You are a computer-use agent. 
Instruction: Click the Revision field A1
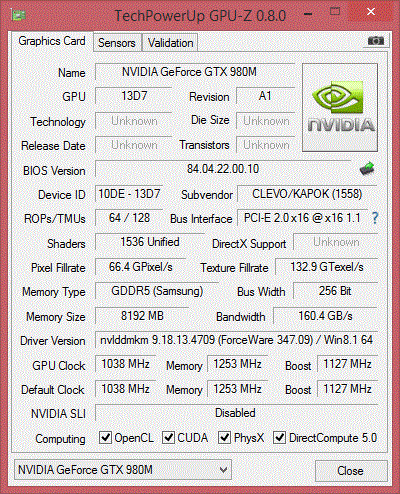tap(265, 96)
